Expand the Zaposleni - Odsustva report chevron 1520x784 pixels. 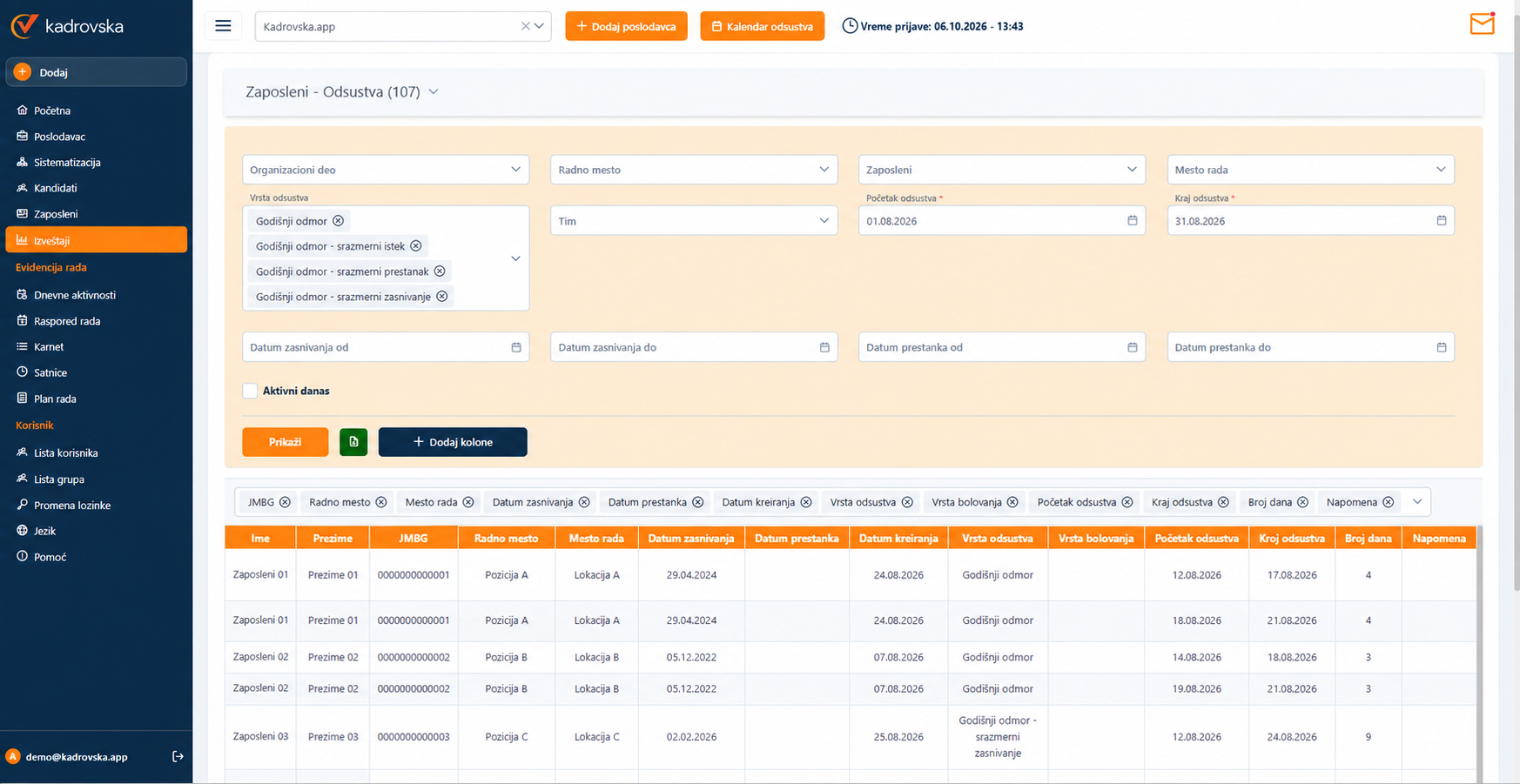(434, 91)
